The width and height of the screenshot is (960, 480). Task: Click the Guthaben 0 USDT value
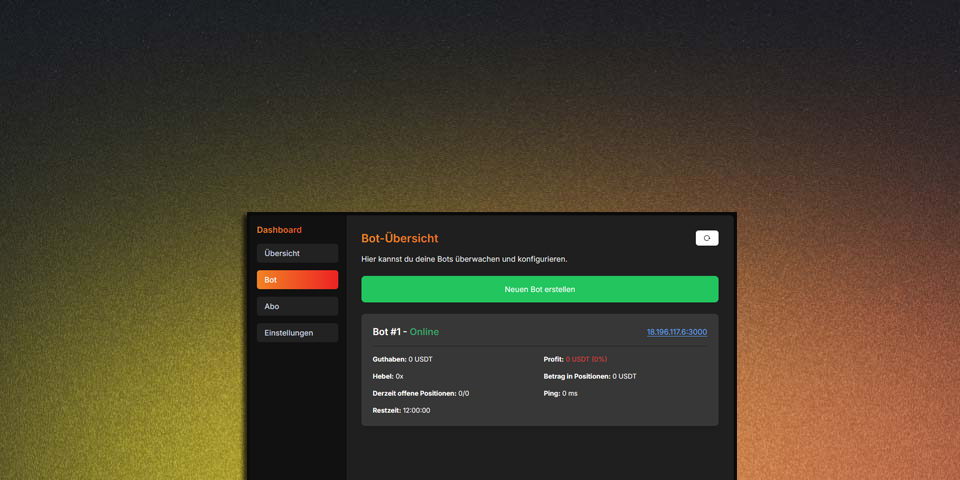point(420,359)
